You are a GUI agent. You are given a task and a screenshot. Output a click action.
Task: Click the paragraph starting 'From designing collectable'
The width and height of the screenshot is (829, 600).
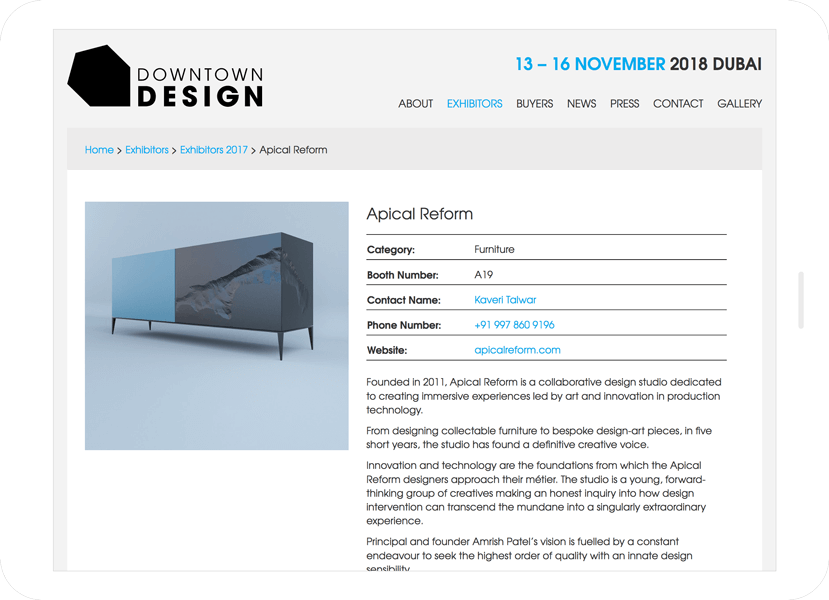[539, 438]
